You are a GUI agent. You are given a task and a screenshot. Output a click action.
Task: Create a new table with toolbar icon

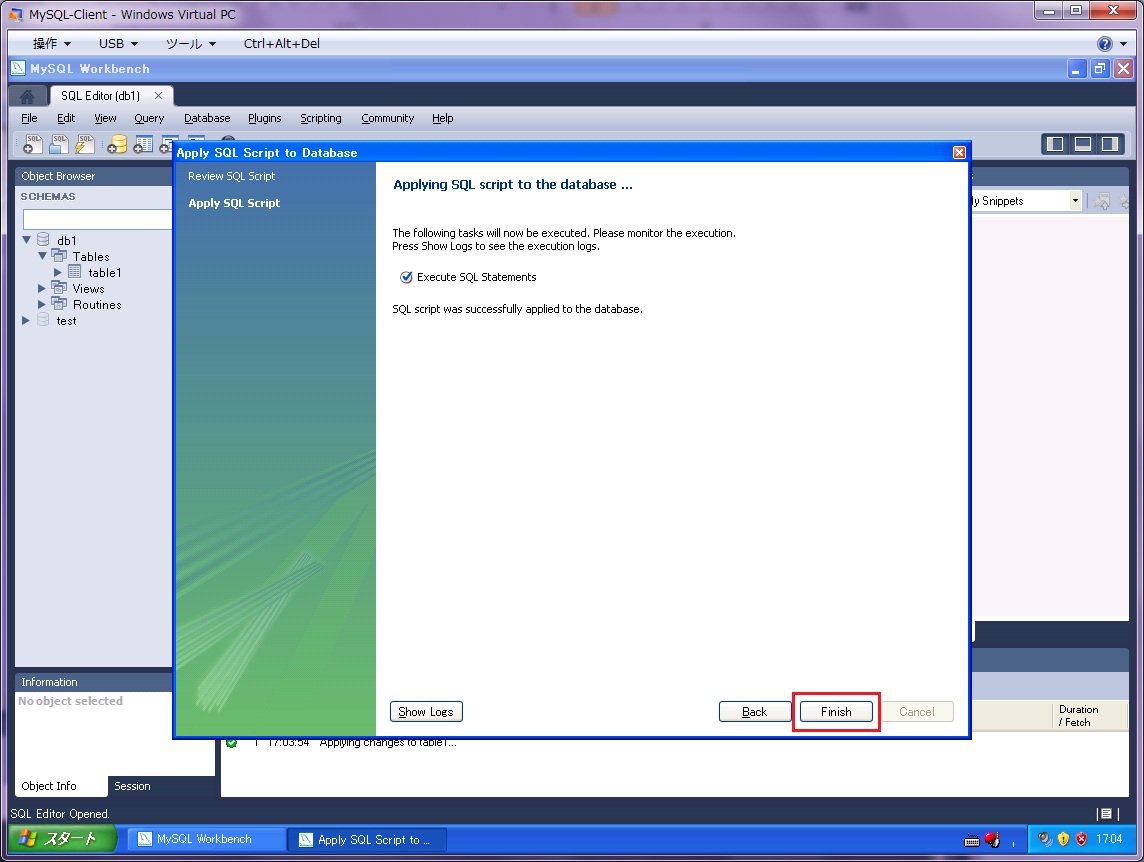(x=143, y=145)
